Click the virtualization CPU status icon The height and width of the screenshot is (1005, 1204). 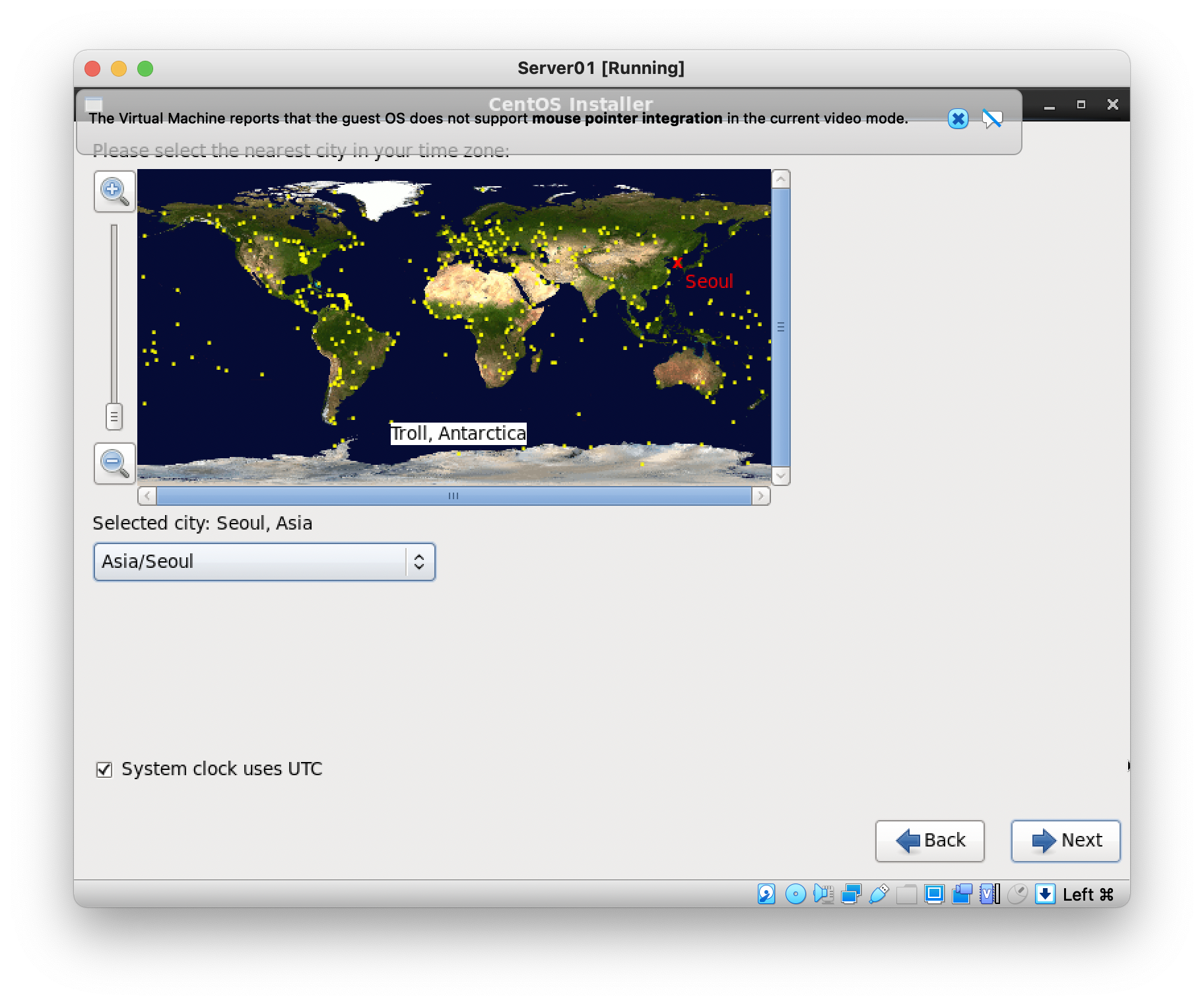coord(989,894)
